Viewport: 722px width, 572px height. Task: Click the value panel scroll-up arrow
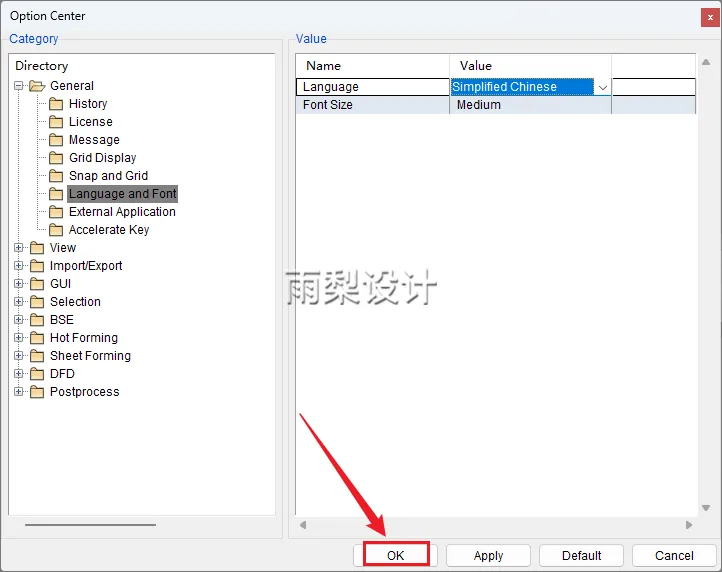pos(706,62)
